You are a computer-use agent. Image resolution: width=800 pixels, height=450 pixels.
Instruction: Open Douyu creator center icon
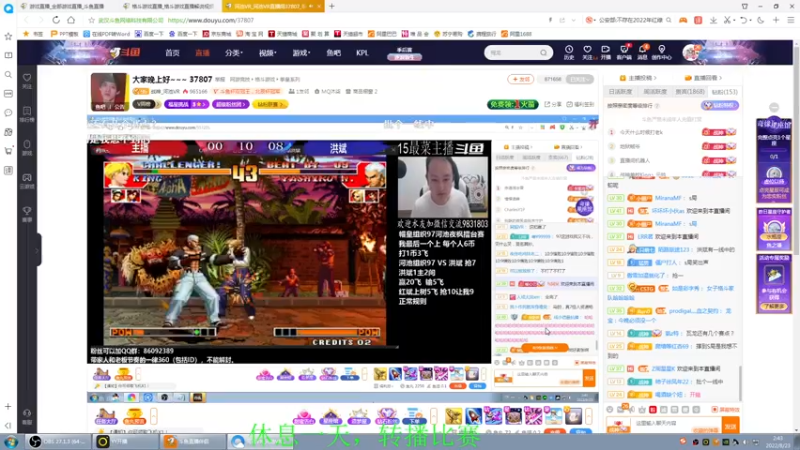[x=662, y=52]
